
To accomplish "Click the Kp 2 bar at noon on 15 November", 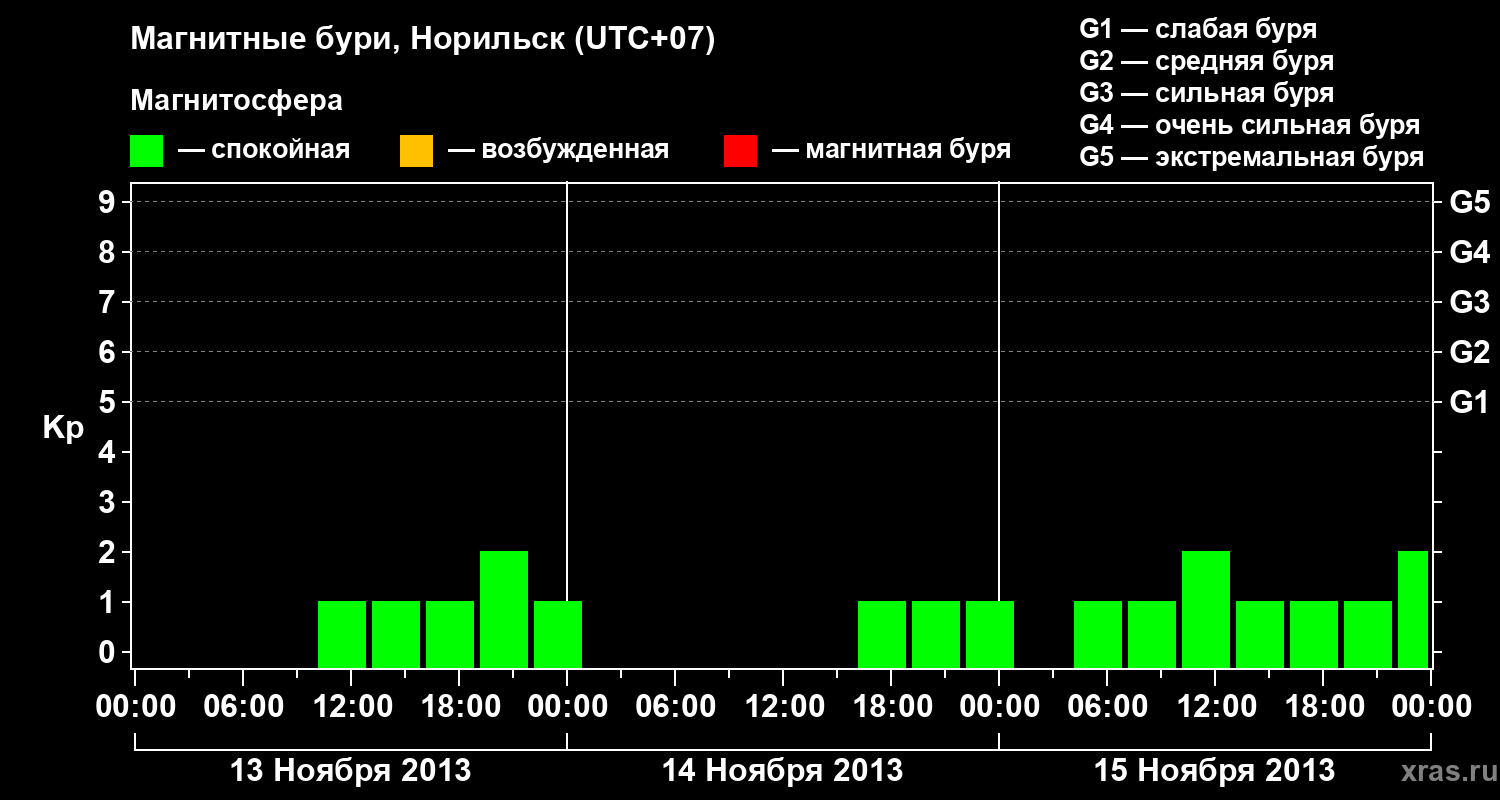I will click(1206, 609).
